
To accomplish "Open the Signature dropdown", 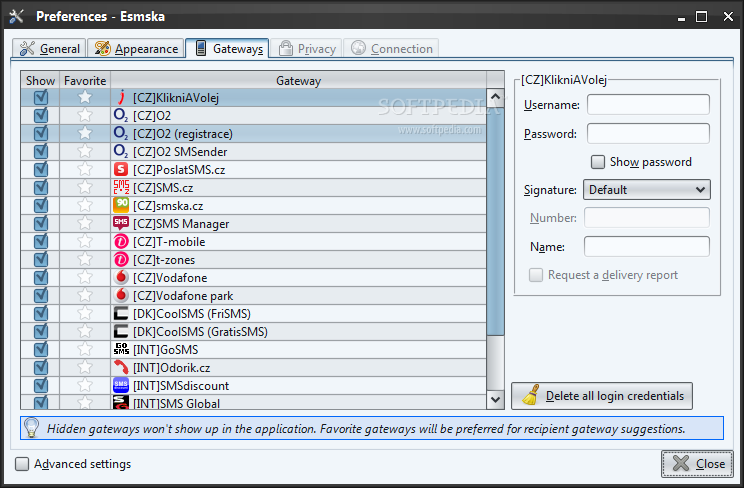I will (646, 189).
